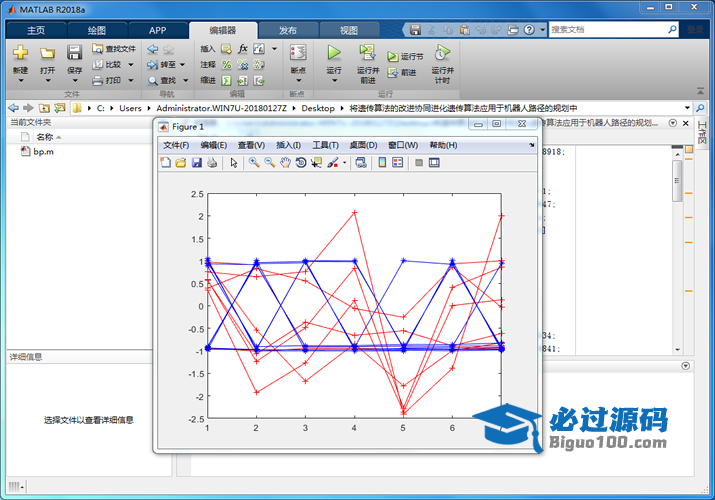The width and height of the screenshot is (715, 500).
Task: Open the Save (保存) dropdown arrow
Action: point(75,81)
